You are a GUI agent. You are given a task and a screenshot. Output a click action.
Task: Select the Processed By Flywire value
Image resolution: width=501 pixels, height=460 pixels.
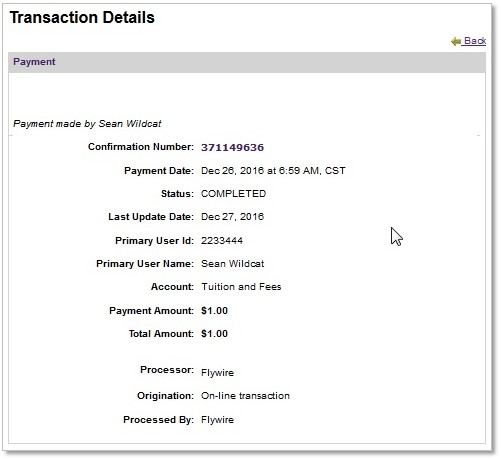(x=217, y=420)
